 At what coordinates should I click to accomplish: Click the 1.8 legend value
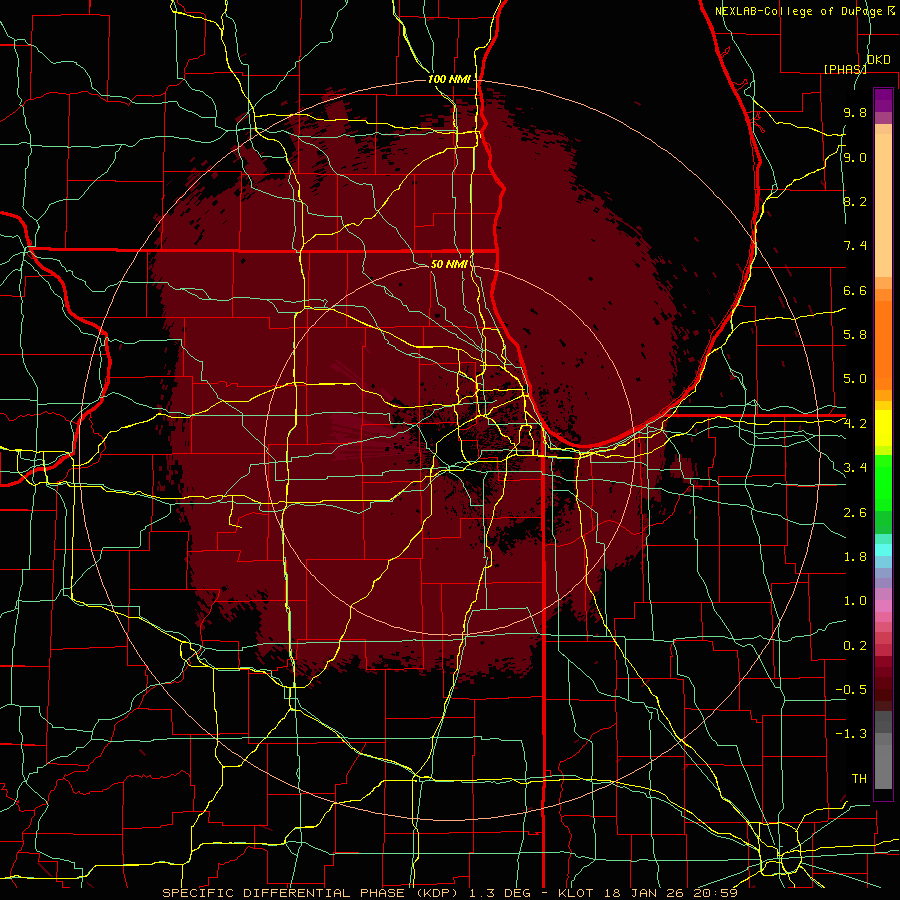pos(855,557)
